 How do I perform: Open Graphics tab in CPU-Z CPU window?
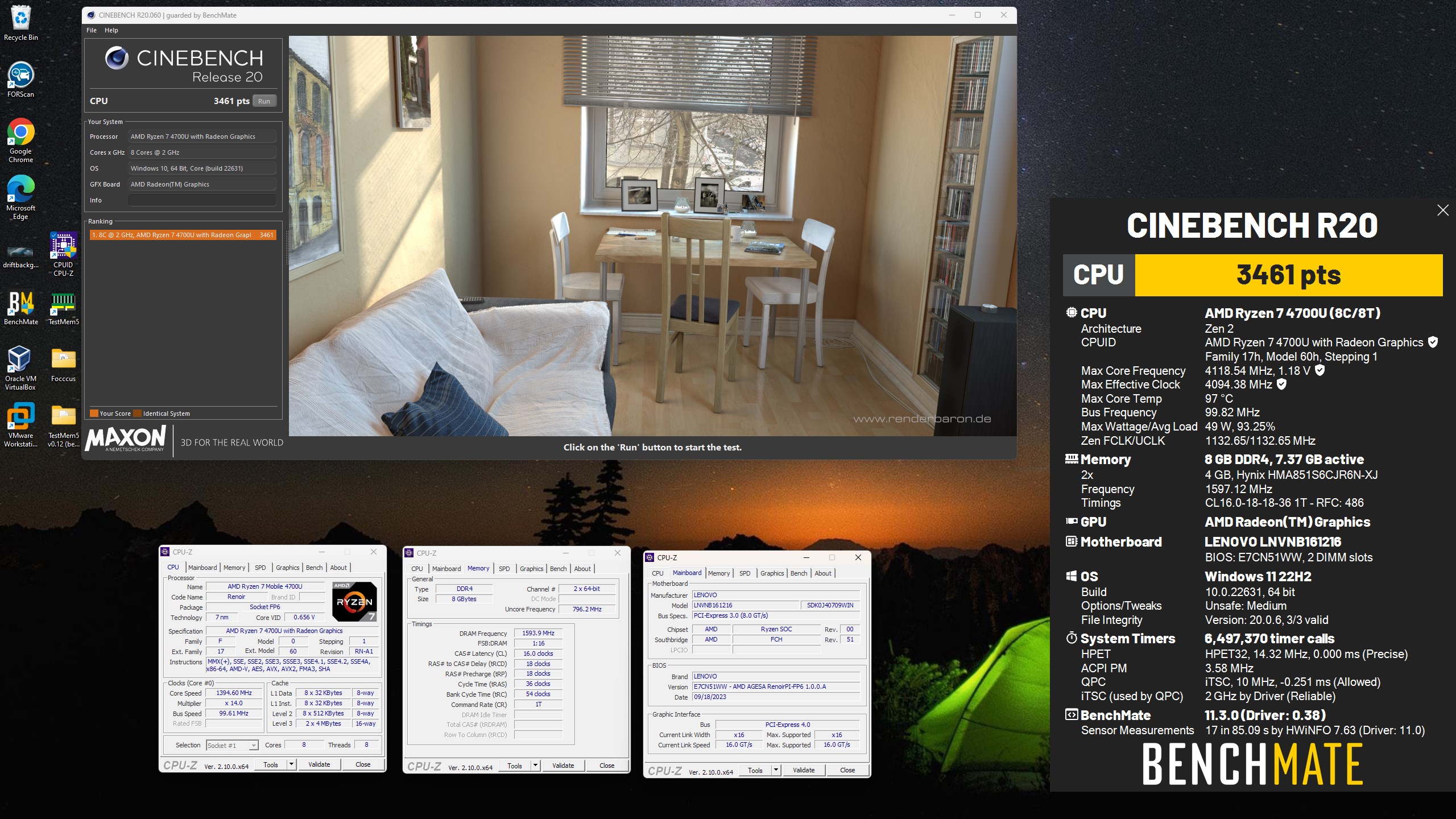click(x=288, y=568)
